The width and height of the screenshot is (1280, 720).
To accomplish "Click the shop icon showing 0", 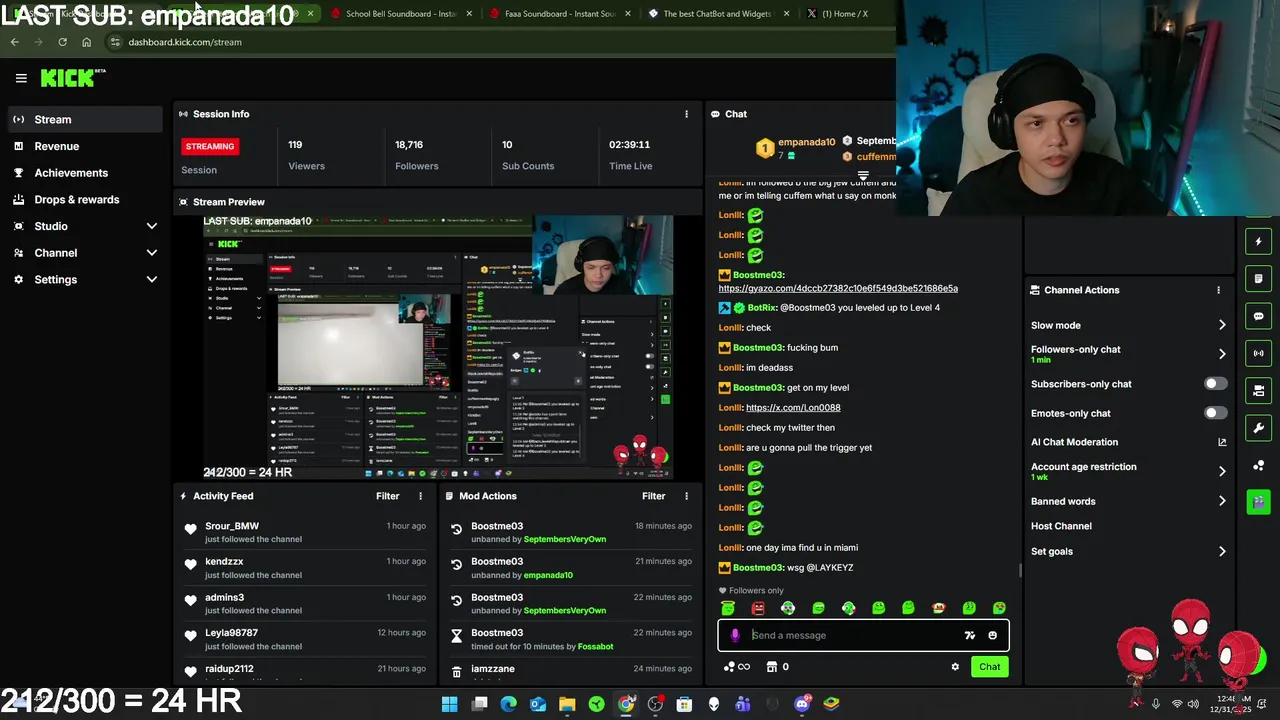I will pyautogui.click(x=777, y=667).
